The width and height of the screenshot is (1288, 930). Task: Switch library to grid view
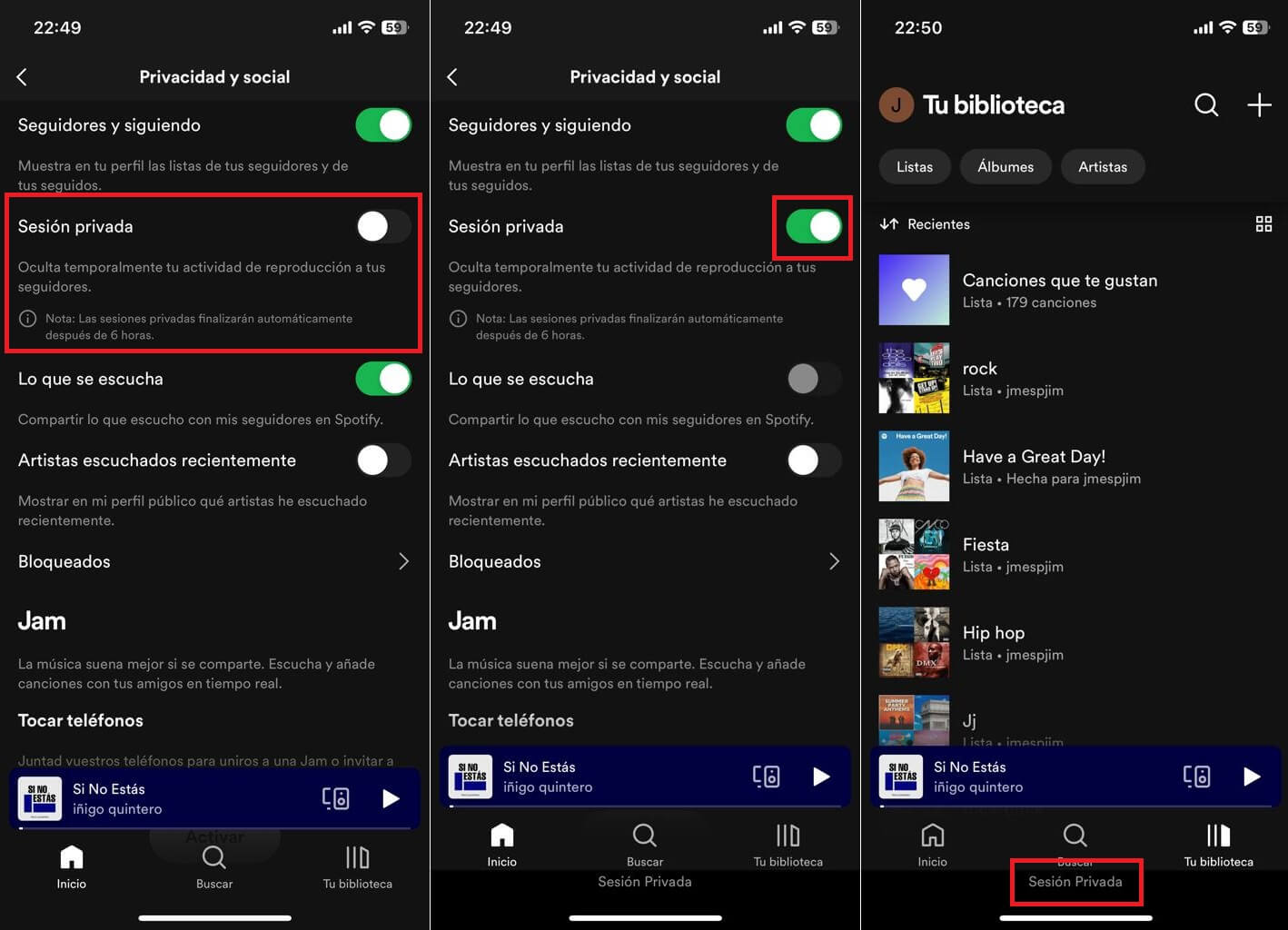[x=1263, y=224]
